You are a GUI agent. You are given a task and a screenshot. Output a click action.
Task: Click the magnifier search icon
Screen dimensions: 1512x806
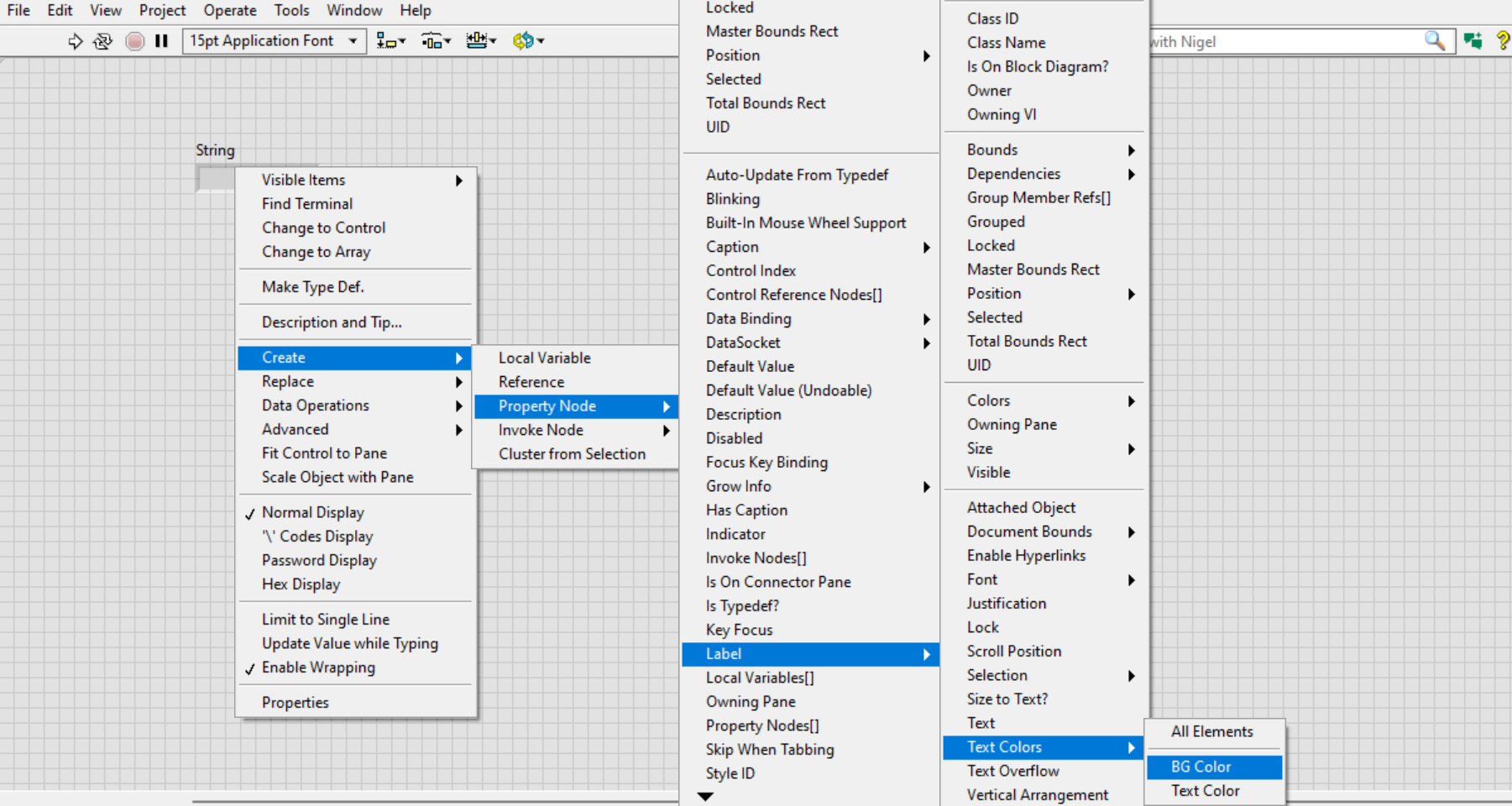pyautogui.click(x=1435, y=41)
